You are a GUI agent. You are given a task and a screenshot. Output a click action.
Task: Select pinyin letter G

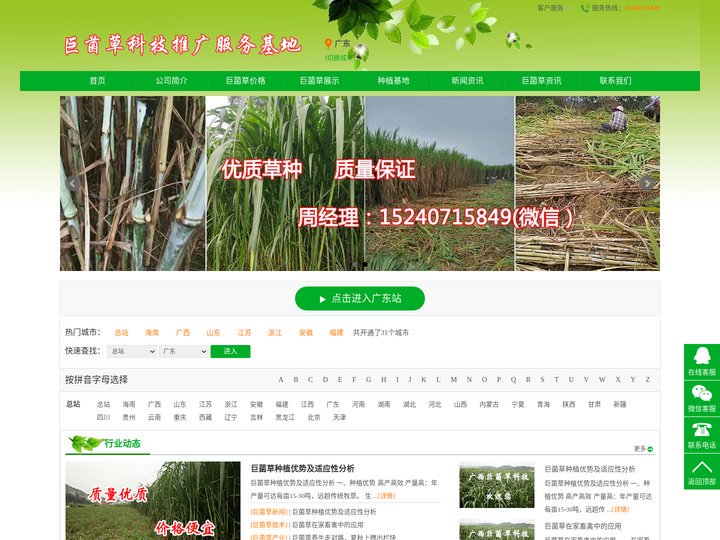pos(369,380)
